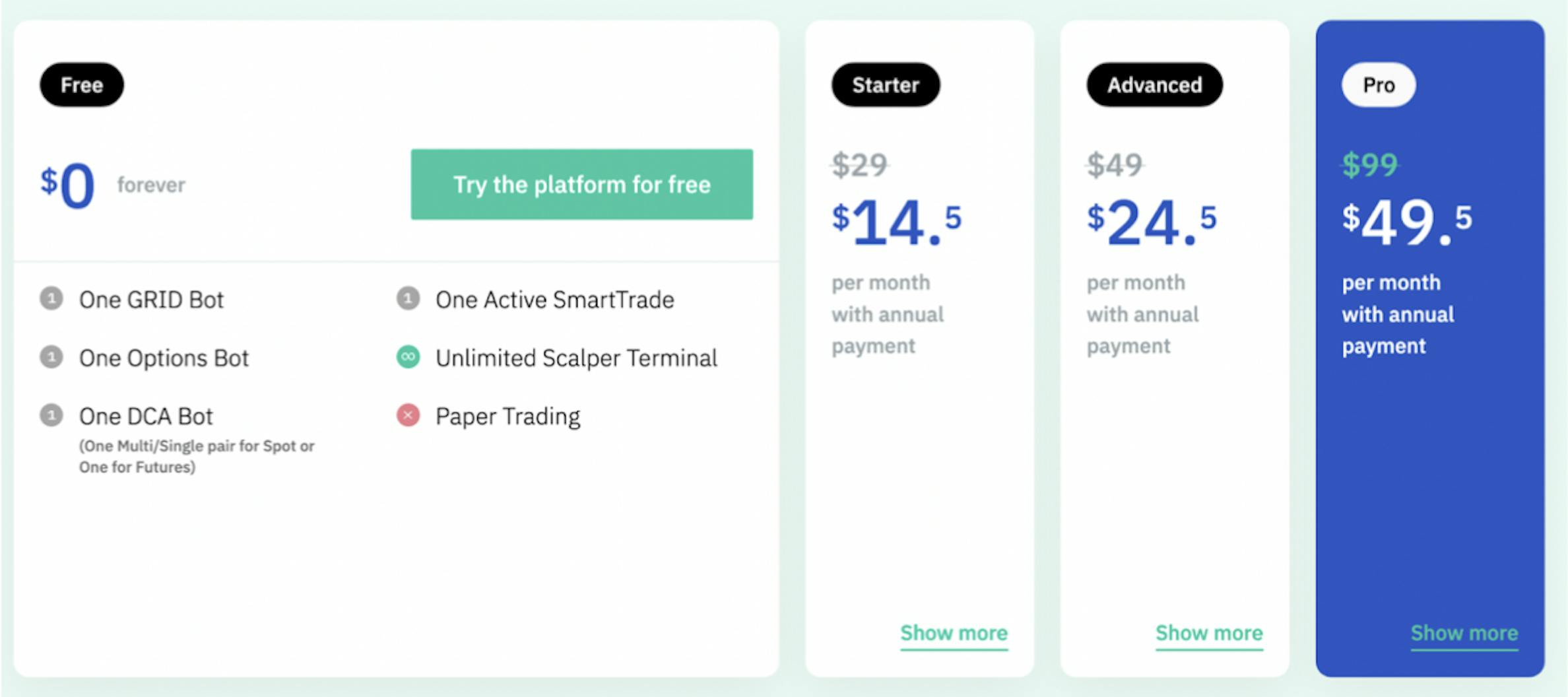Expand Show more on the Pro plan card
This screenshot has width=1568, height=697.
point(1464,633)
